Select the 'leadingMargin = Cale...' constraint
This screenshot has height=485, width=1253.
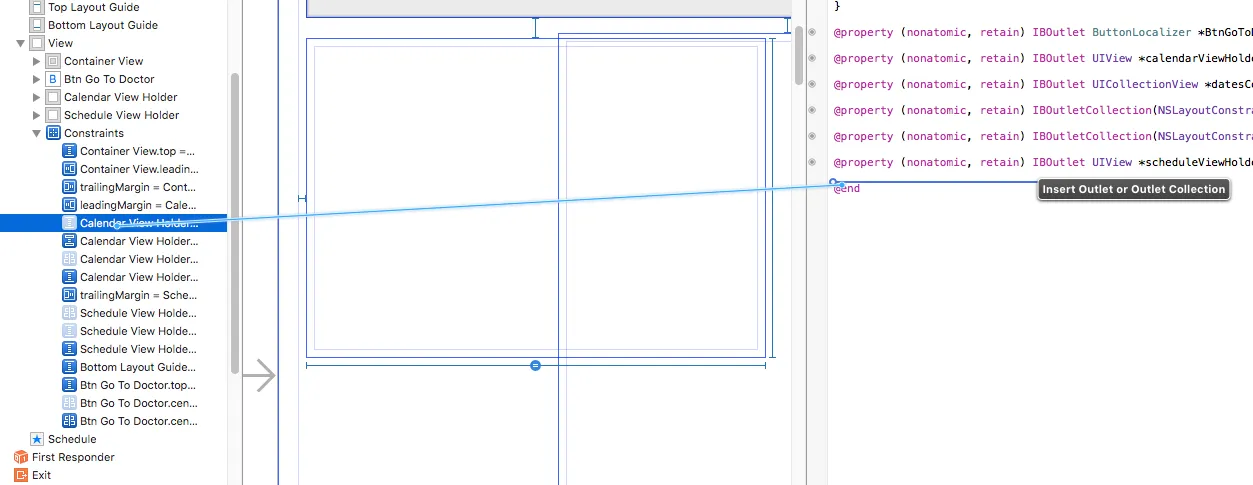click(138, 205)
